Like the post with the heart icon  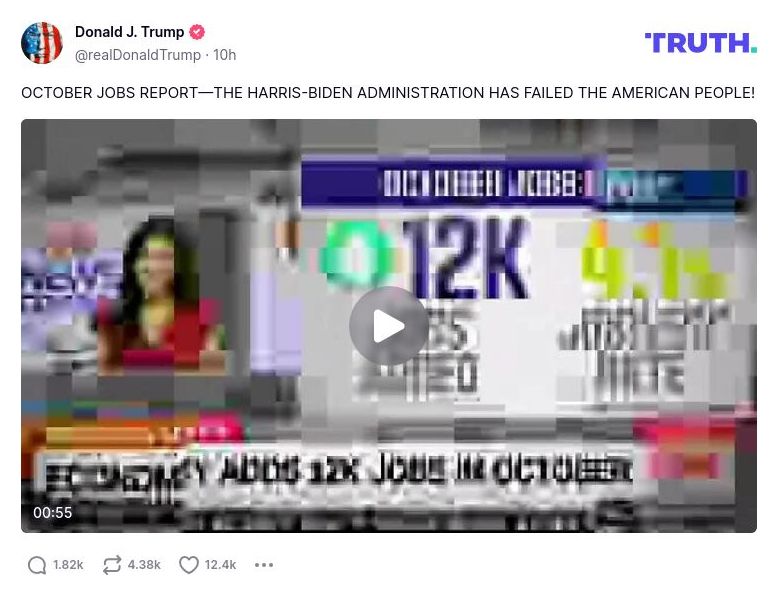click(x=189, y=565)
